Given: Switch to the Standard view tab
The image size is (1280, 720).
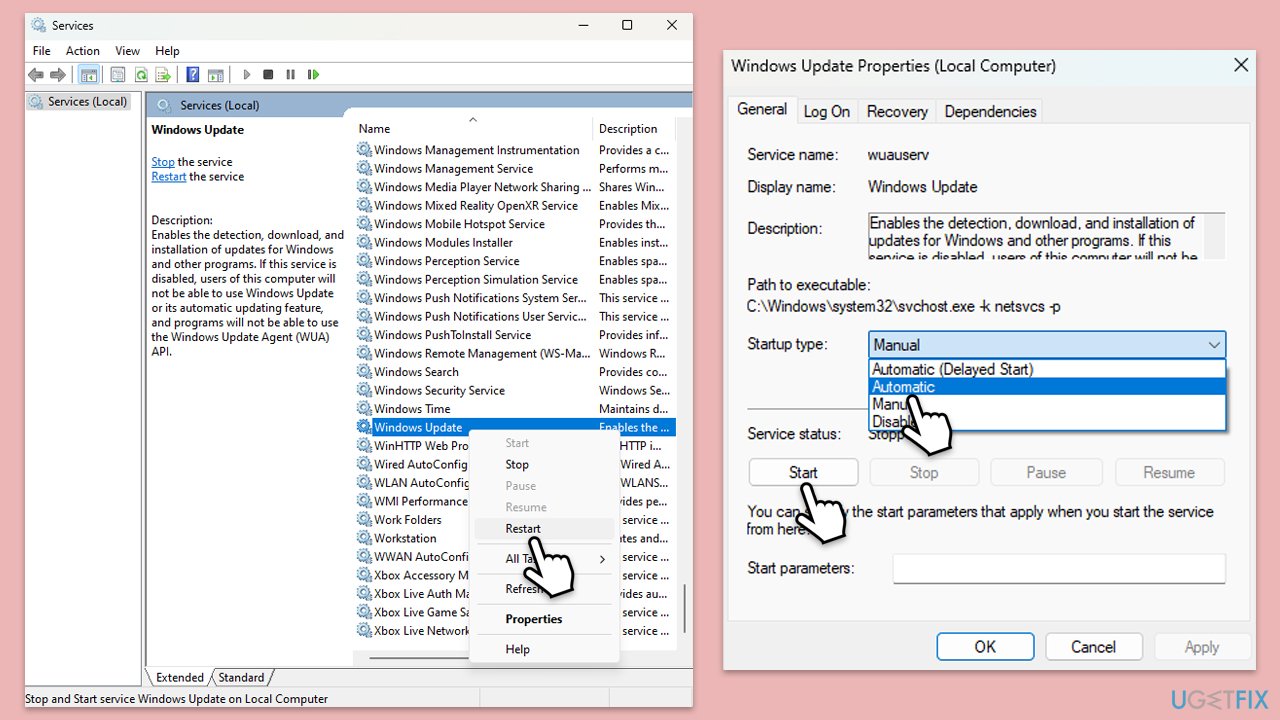Looking at the screenshot, I should (241, 678).
